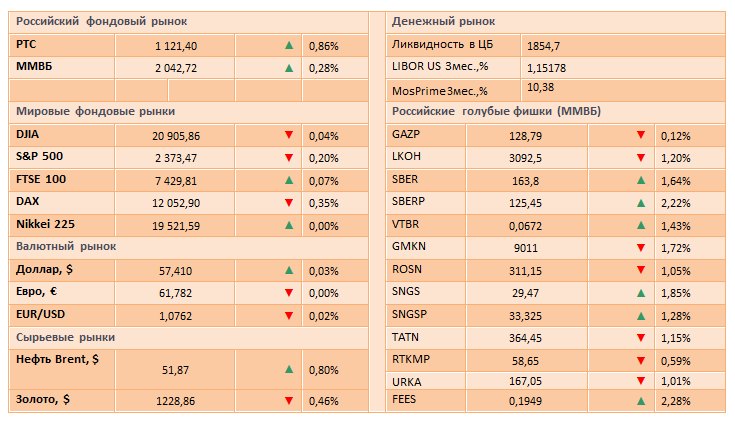The width and height of the screenshot is (735, 424).
Task: Click the red down arrow in the Золото row
Action: [288, 401]
